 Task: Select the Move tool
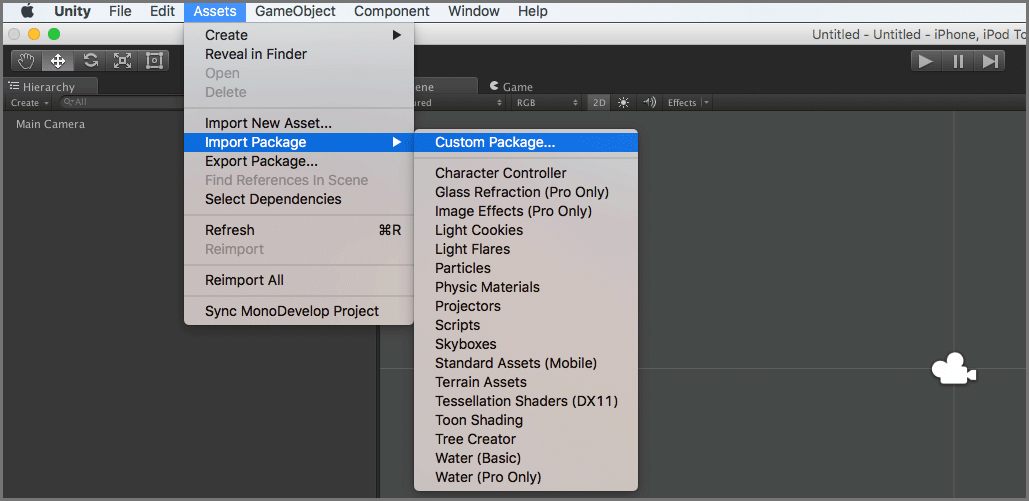(58, 61)
